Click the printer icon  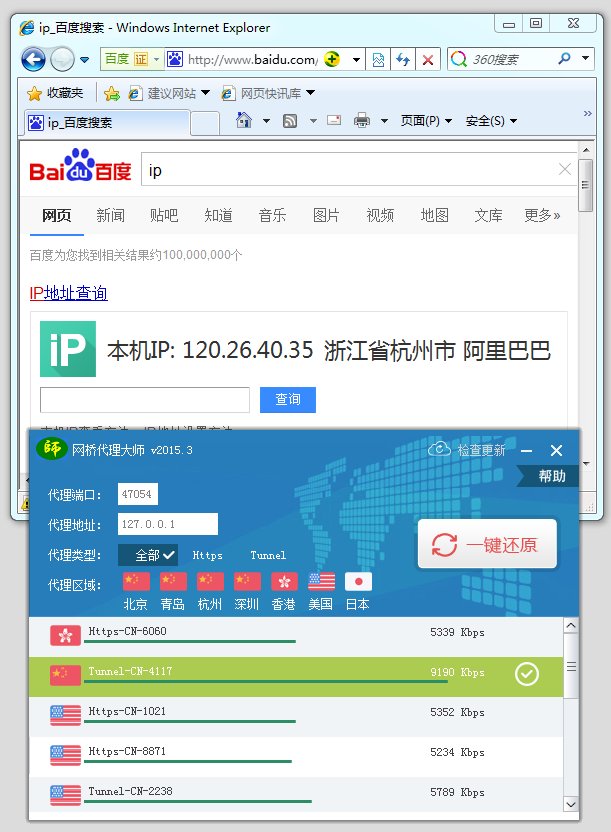pos(362,120)
